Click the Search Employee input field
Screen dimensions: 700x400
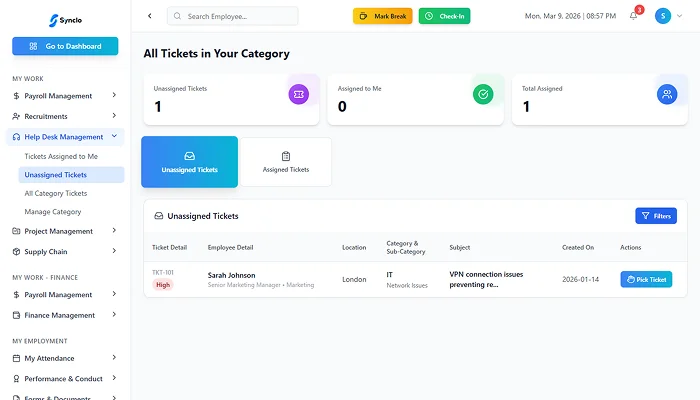coord(233,16)
